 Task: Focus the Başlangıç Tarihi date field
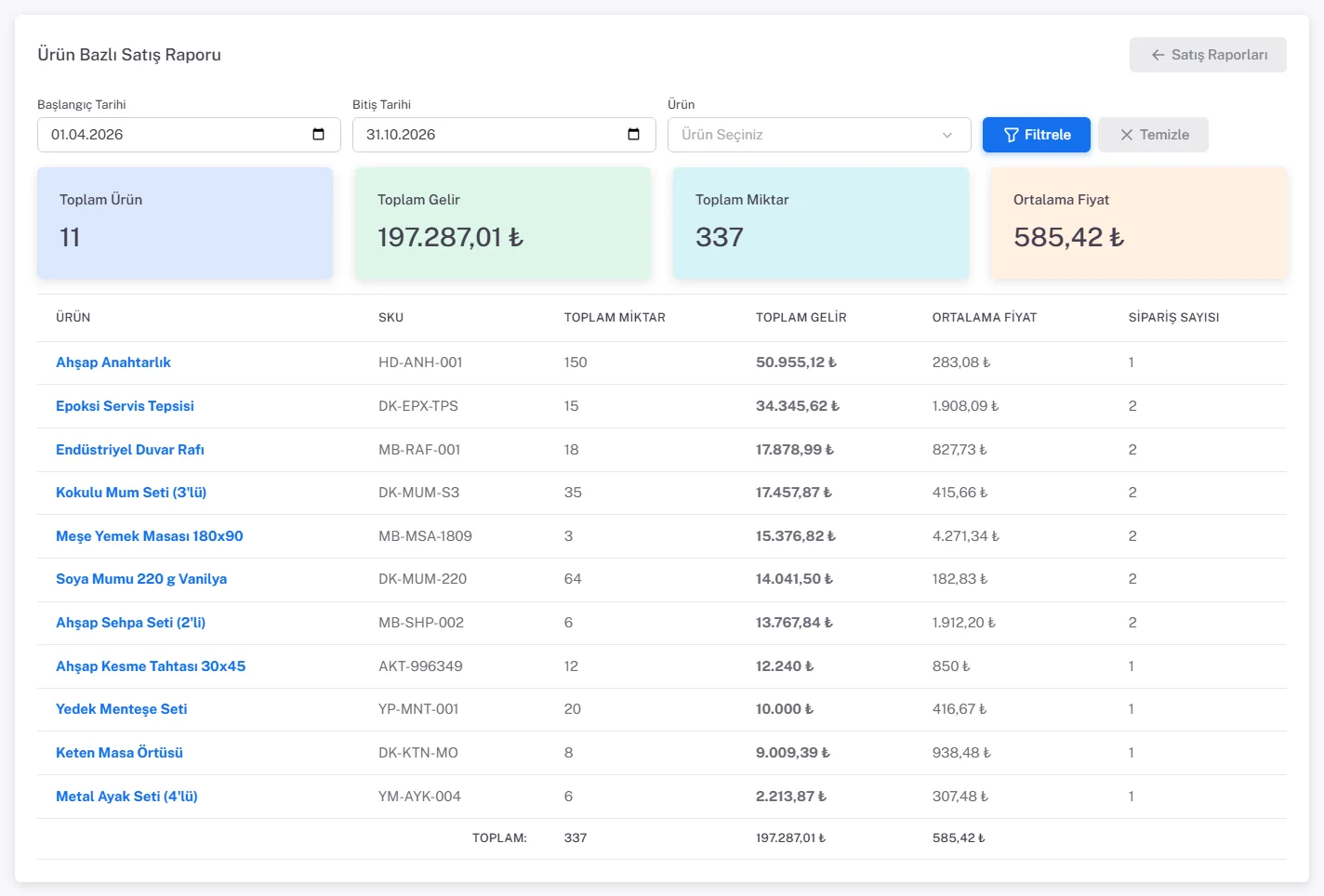pyautogui.click(x=189, y=135)
